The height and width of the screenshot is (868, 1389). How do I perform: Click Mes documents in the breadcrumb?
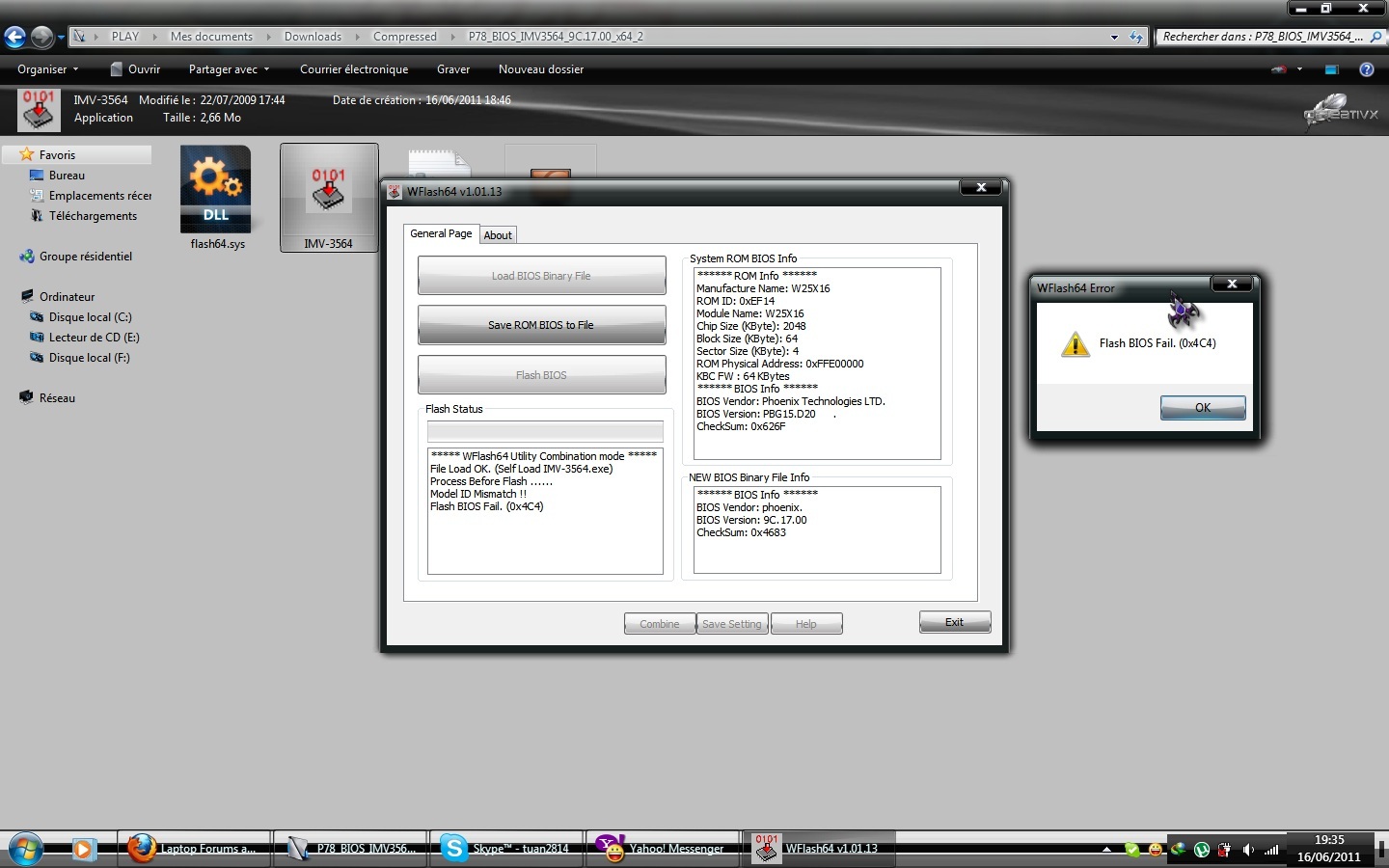click(x=211, y=37)
